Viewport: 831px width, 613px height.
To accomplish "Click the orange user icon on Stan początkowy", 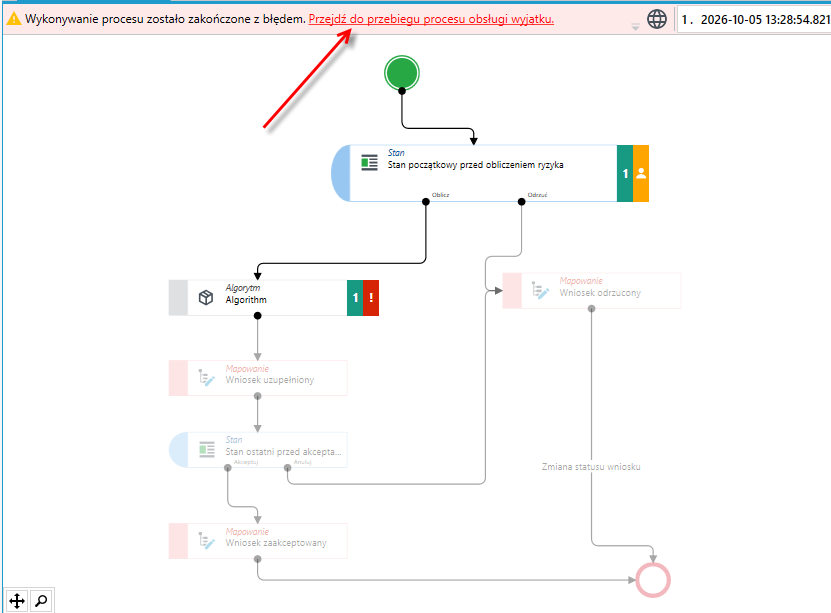I will pos(641,173).
